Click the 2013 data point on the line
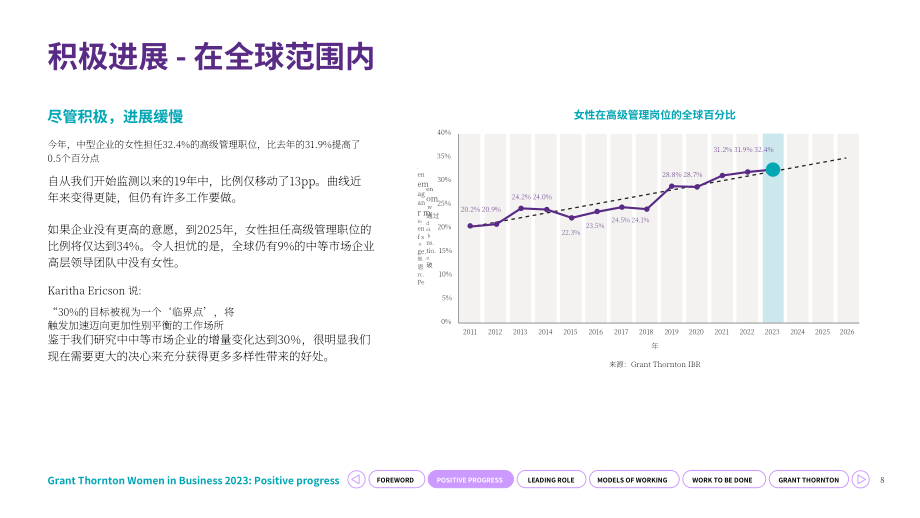The width and height of the screenshot is (920, 518). (520, 208)
